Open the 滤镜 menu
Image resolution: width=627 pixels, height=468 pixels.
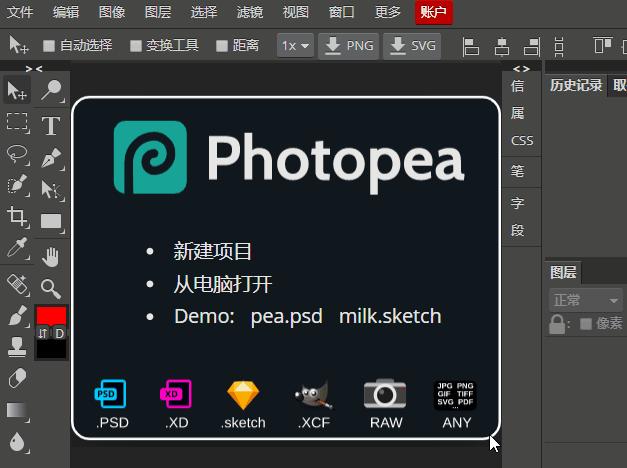point(250,12)
